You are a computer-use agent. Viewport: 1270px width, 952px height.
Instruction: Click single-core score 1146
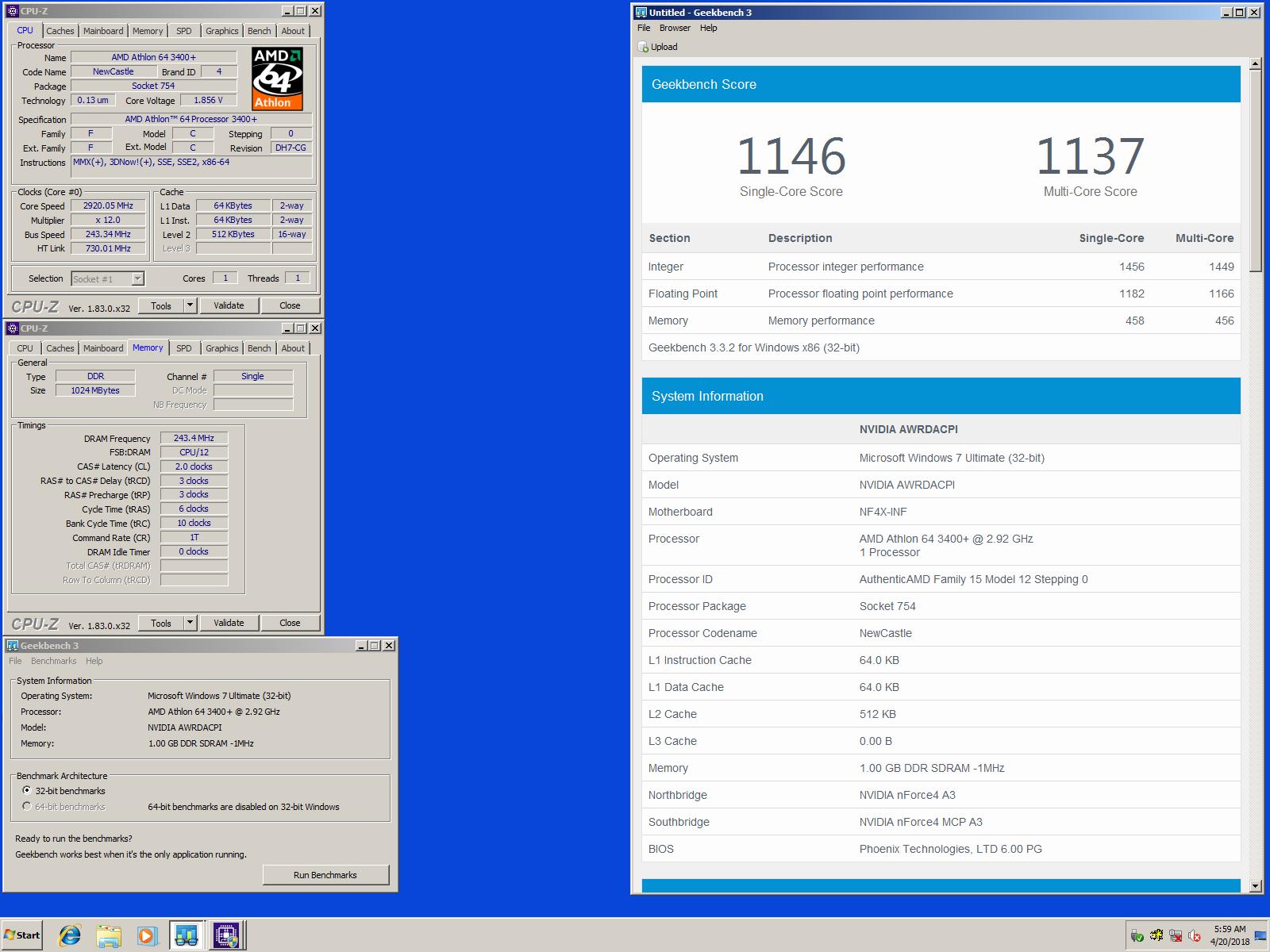(x=791, y=155)
